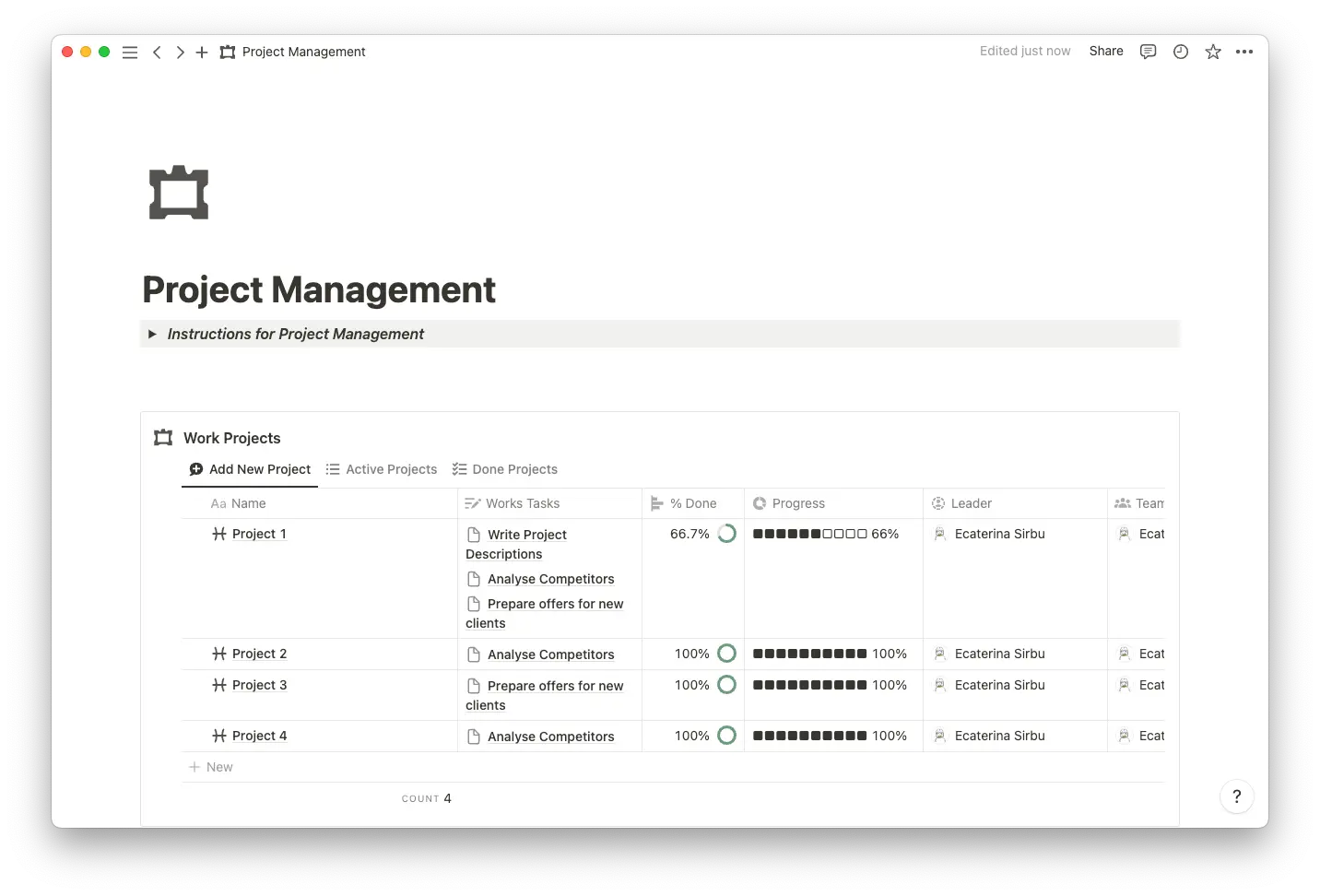Add a row with the New button
The width and height of the screenshot is (1320, 896).
211,766
